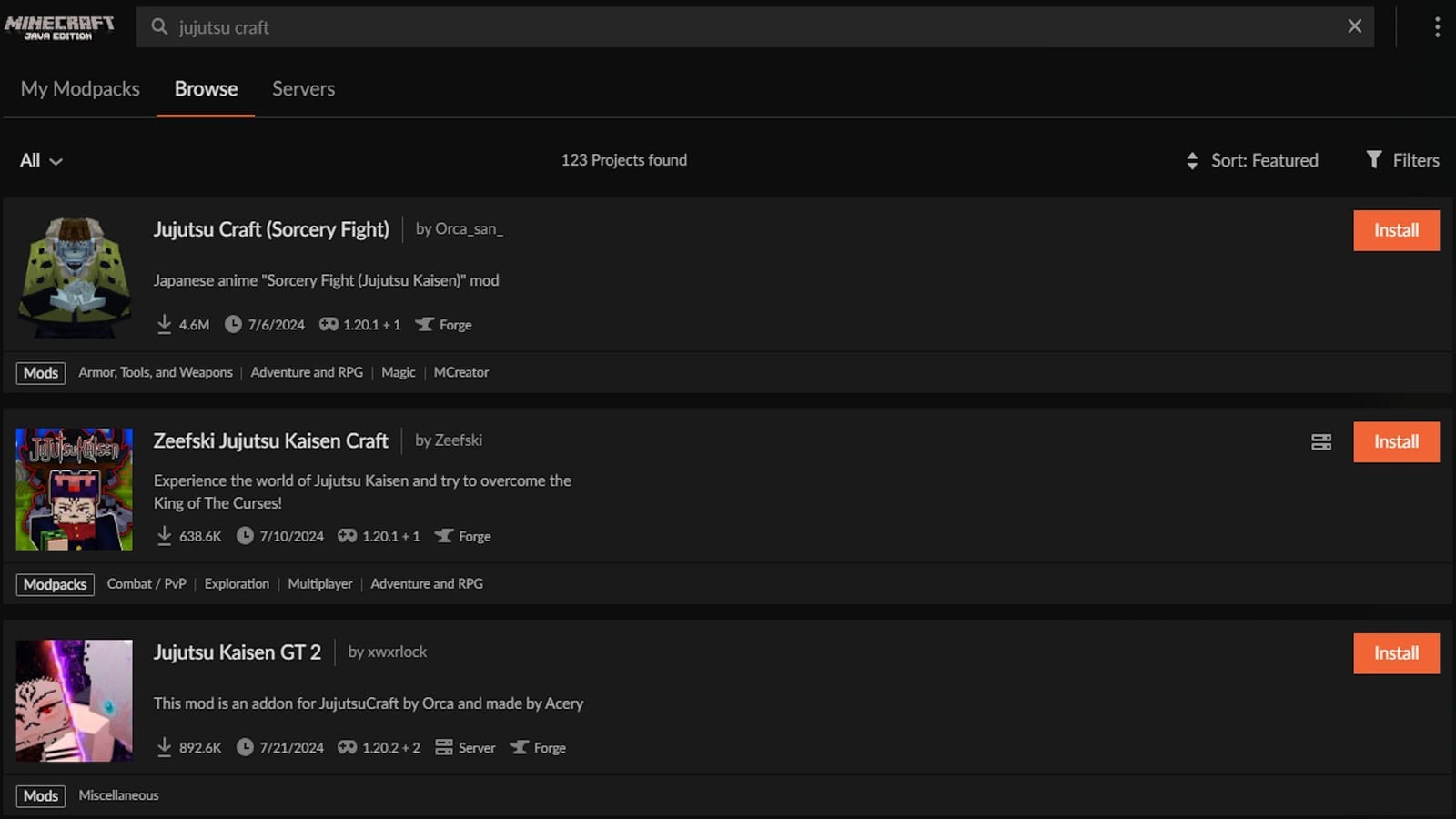Clear the search with the X button
Viewport: 1456px width, 819px height.
tap(1354, 26)
